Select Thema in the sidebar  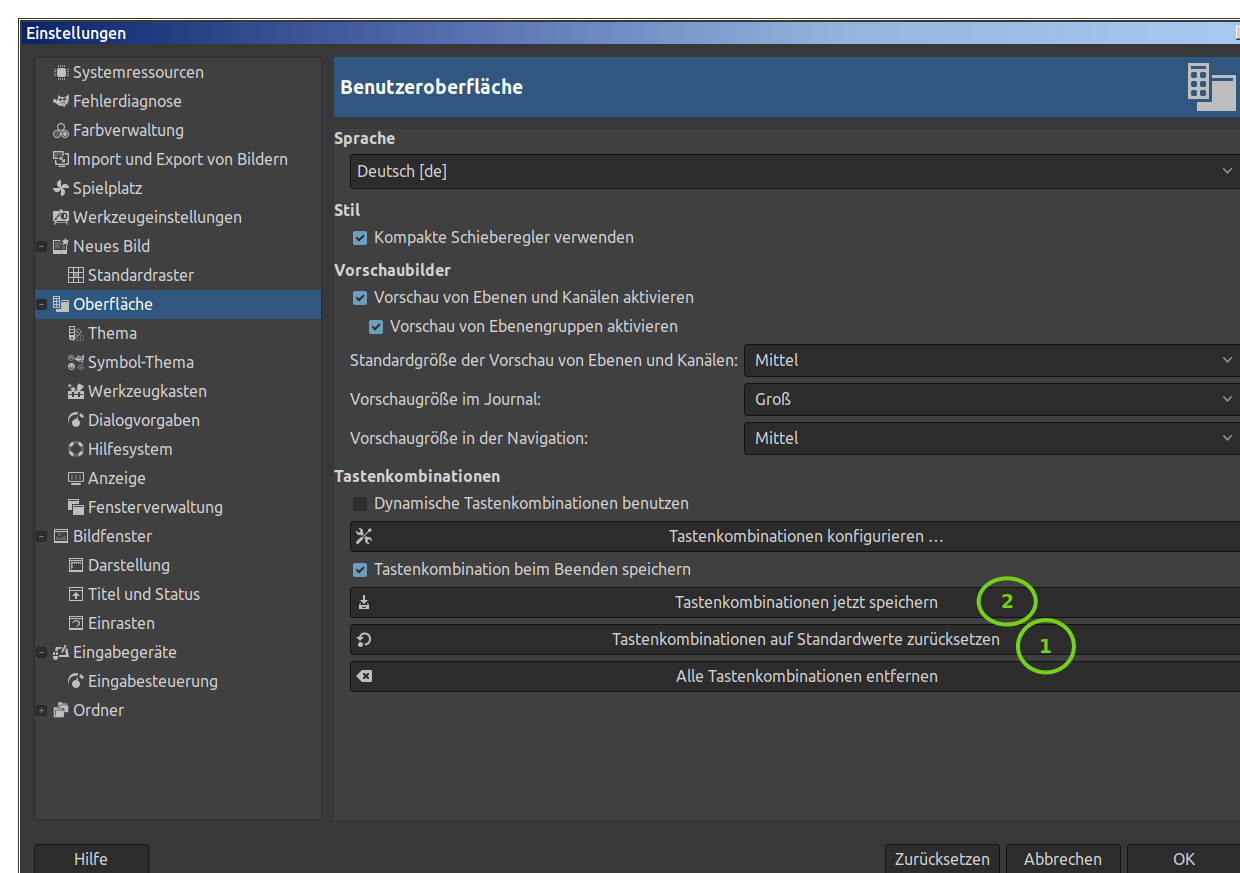pyautogui.click(x=112, y=334)
